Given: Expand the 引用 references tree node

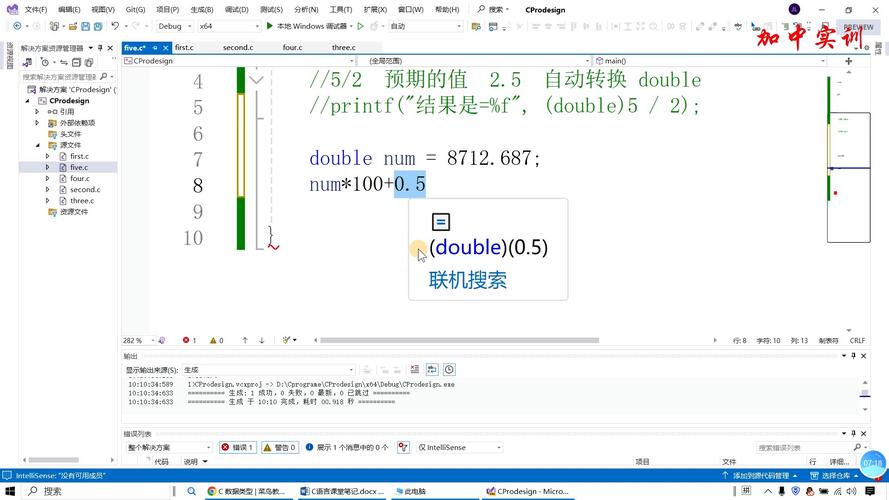Looking at the screenshot, I should point(37,112).
